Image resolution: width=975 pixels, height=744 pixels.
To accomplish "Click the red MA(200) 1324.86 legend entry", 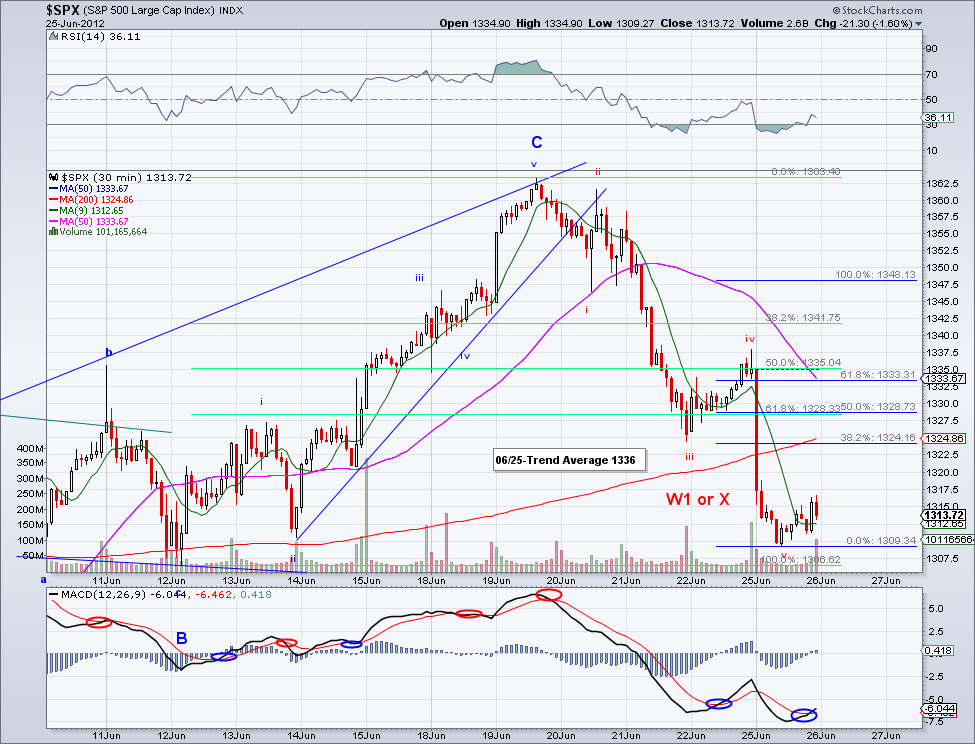I will [91, 200].
